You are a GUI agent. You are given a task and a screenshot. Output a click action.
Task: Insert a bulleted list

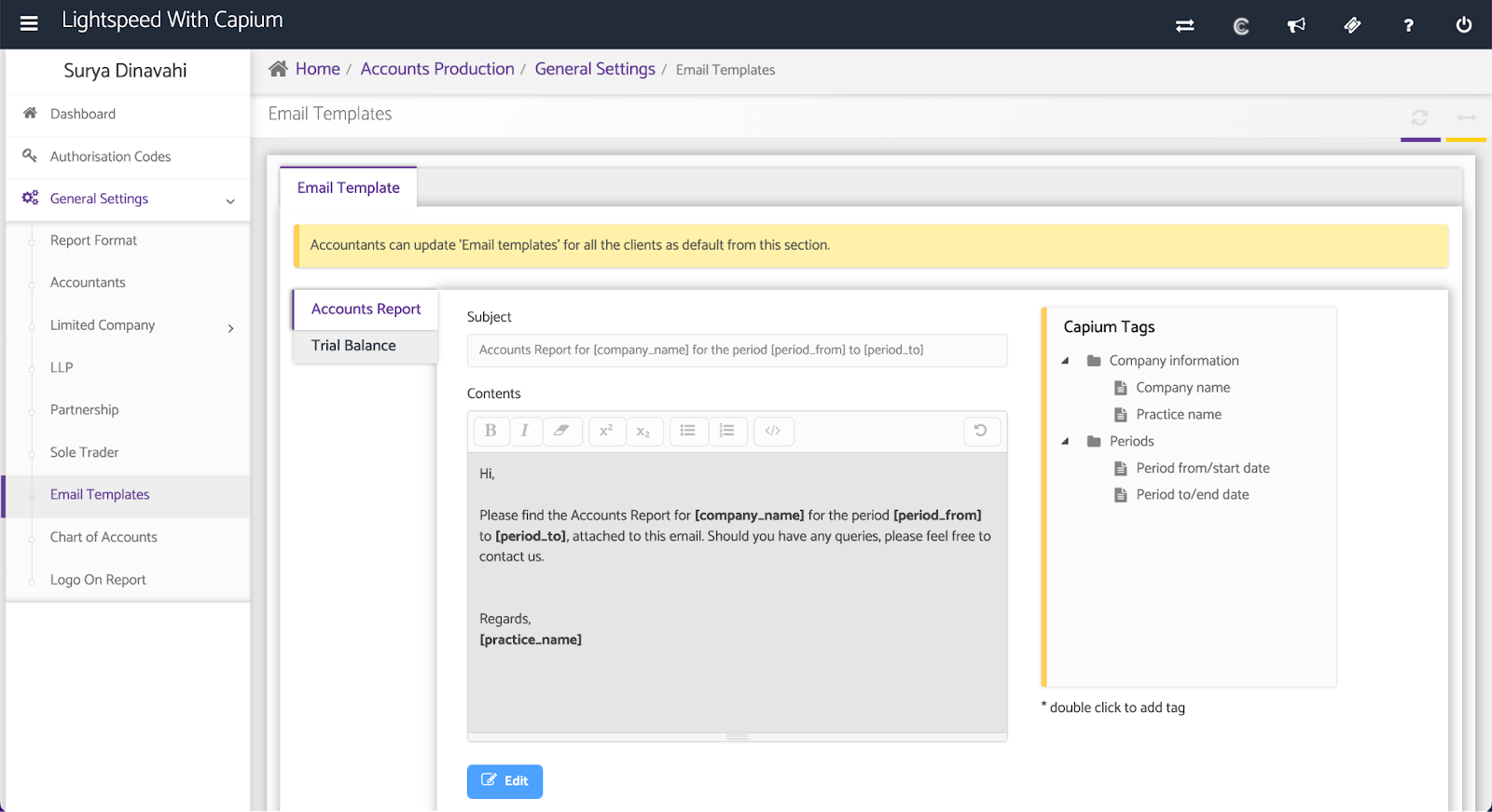click(x=688, y=431)
